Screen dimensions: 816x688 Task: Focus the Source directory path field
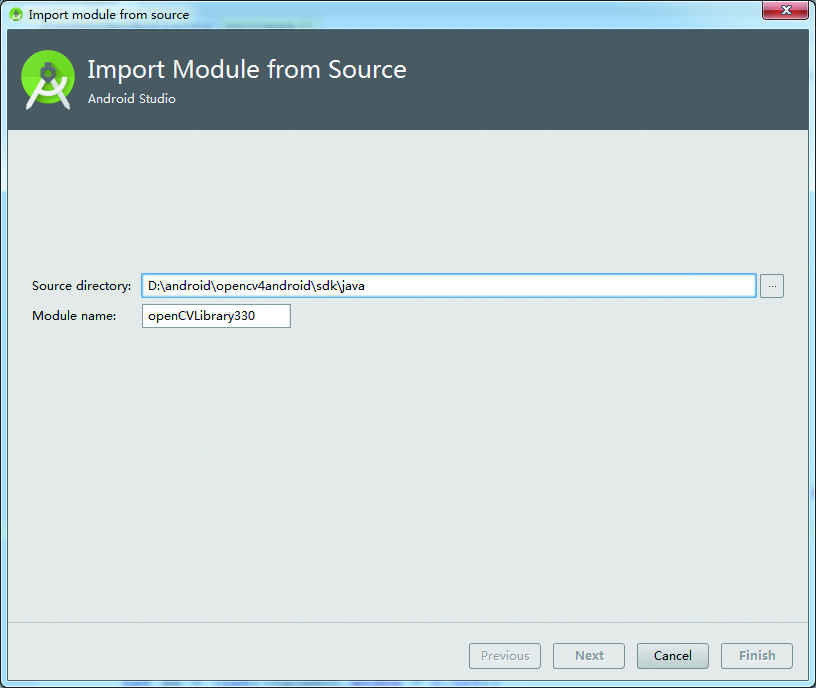coord(449,286)
